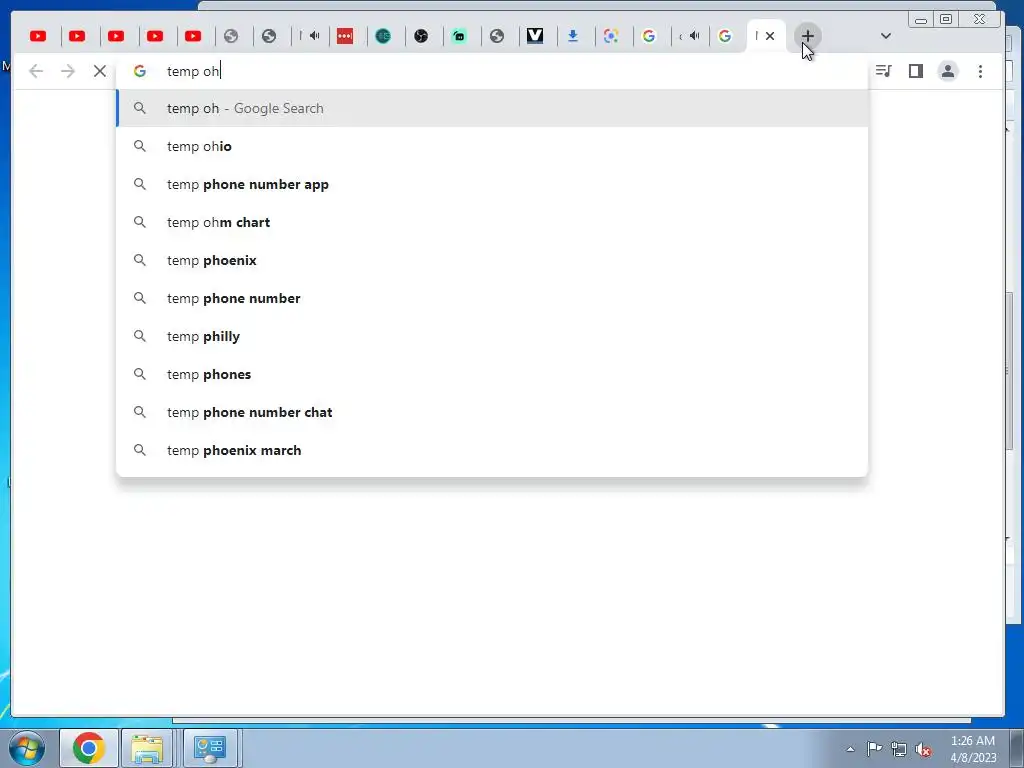
Task: Click search icon beside 'temp philly'
Action: point(140,336)
